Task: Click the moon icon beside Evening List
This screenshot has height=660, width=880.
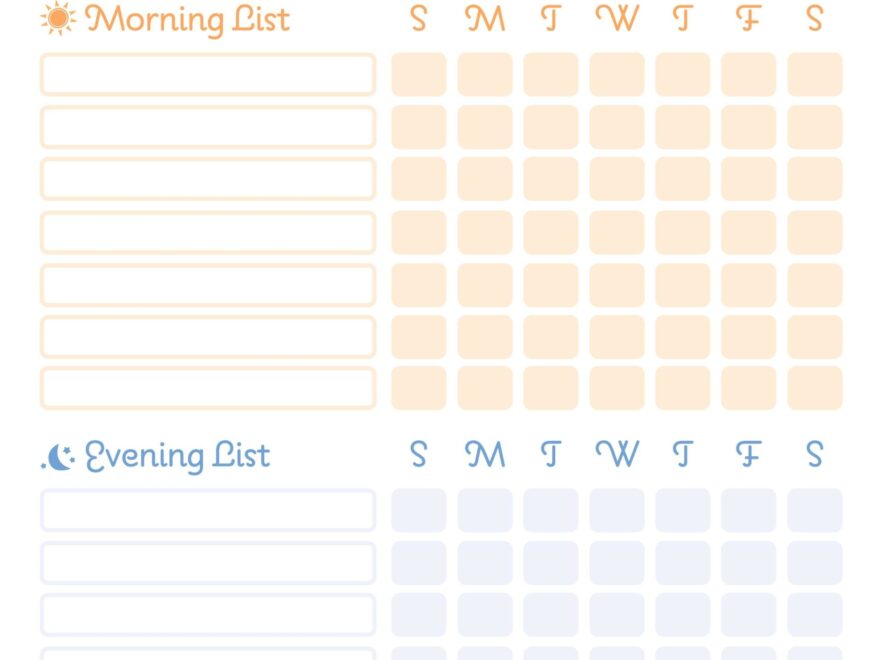Action: pos(59,457)
